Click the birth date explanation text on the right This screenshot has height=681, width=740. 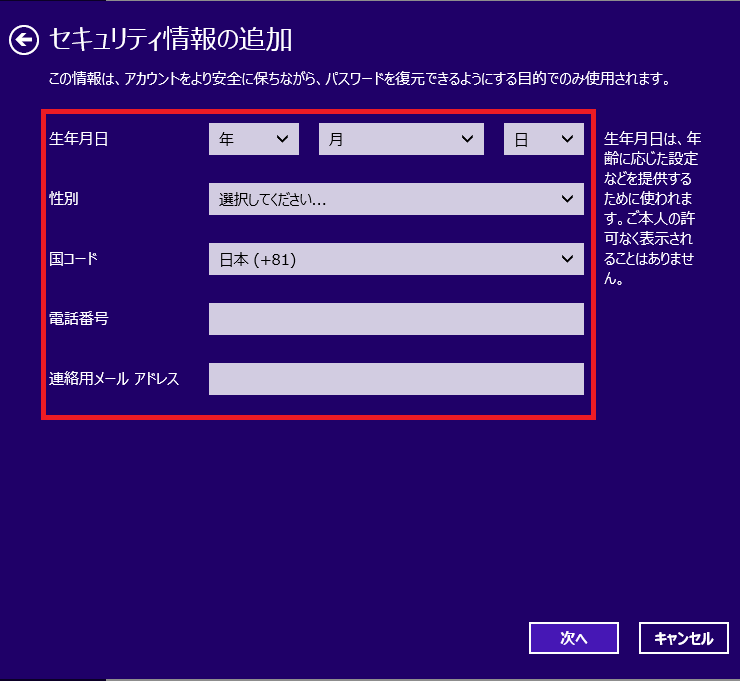click(x=652, y=208)
